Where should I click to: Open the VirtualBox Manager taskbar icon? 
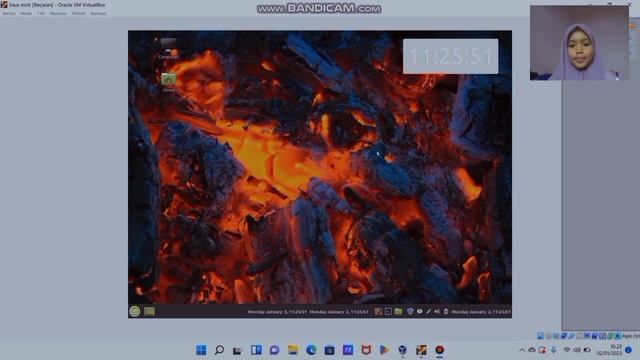pos(402,350)
